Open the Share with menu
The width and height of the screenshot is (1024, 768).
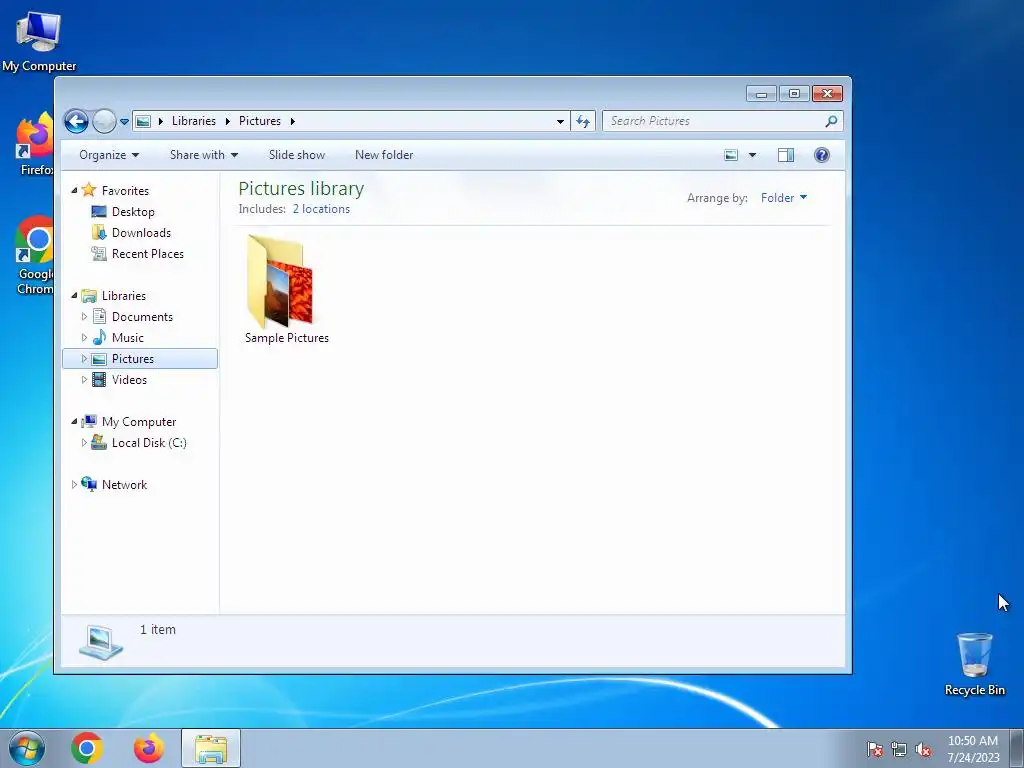[204, 155]
